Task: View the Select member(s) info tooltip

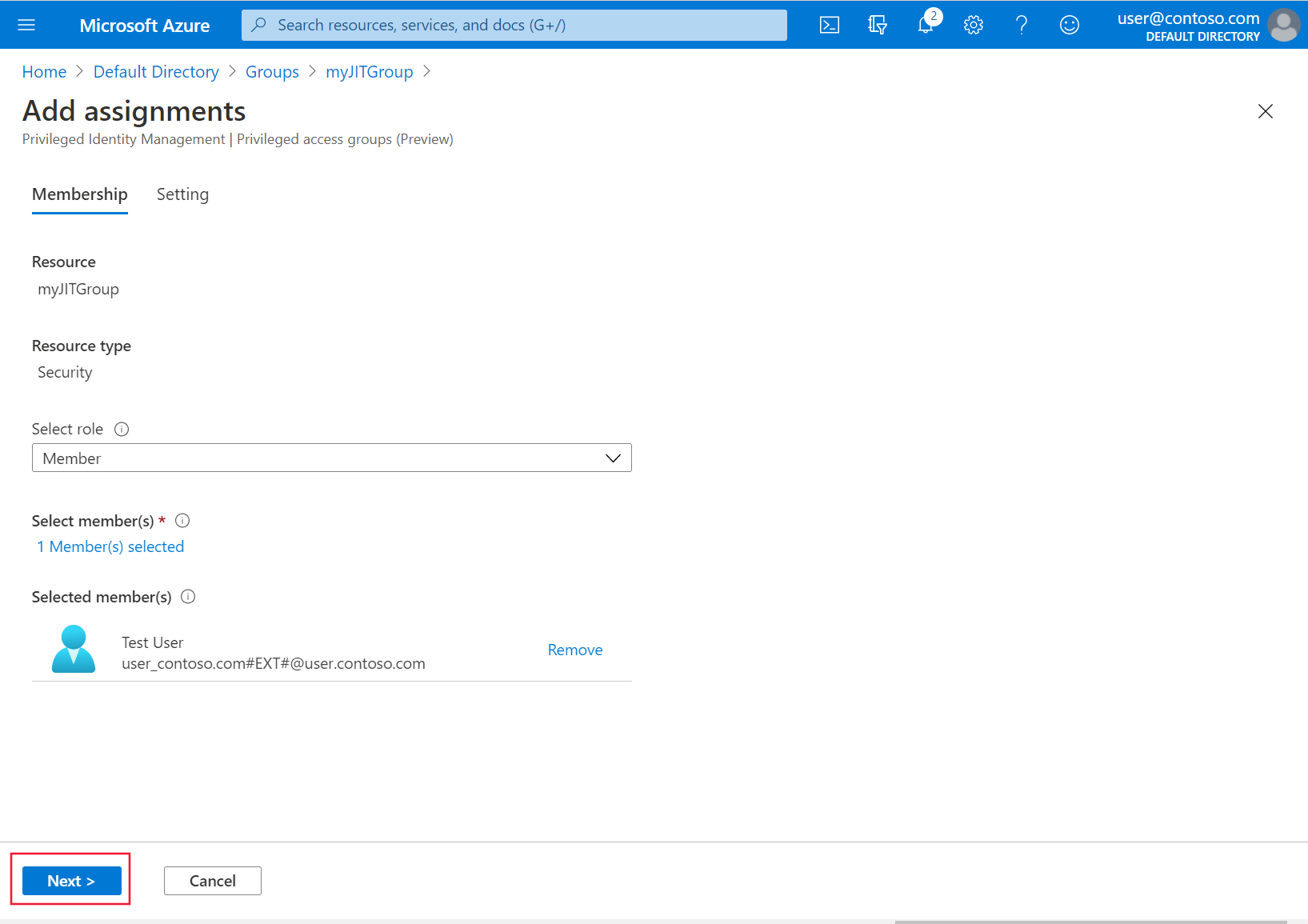Action: point(182,521)
